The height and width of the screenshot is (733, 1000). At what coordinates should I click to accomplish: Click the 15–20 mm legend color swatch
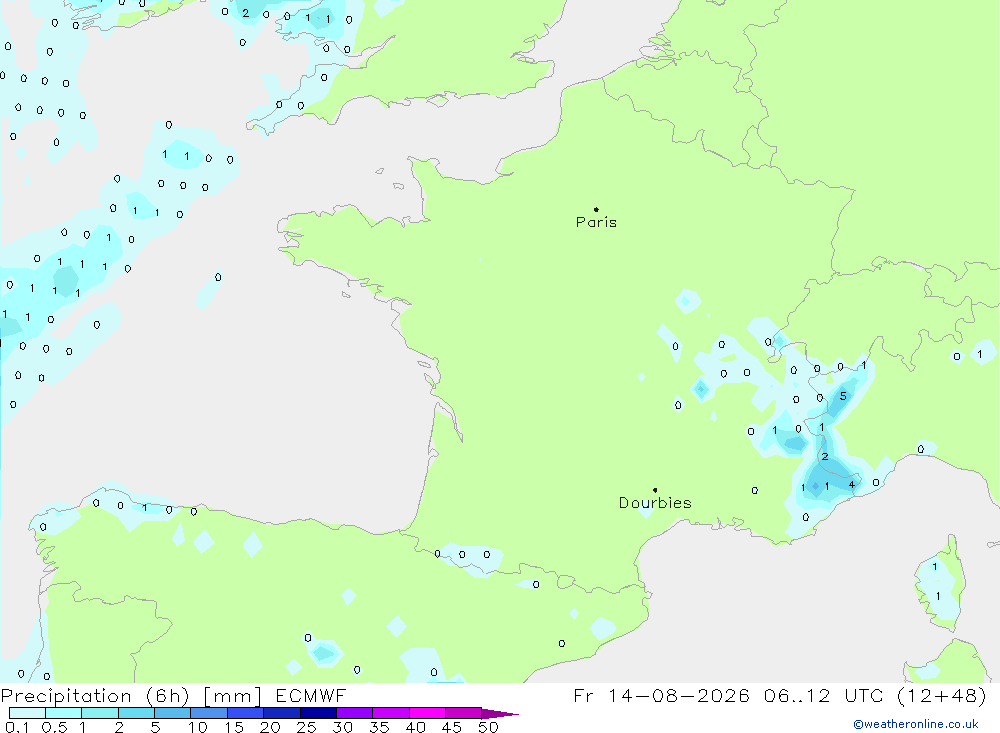coord(246,713)
